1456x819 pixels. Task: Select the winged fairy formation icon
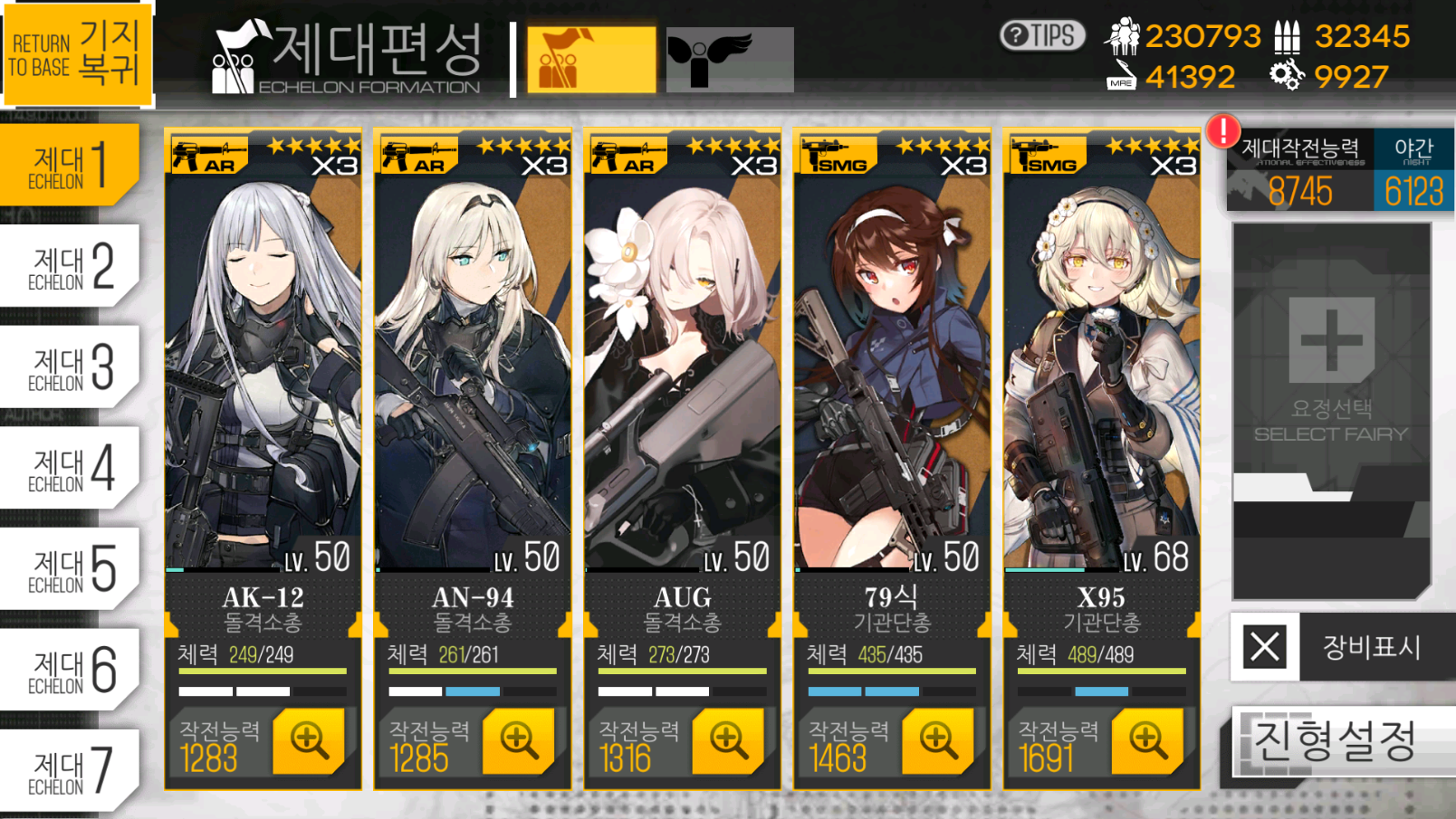point(730,60)
